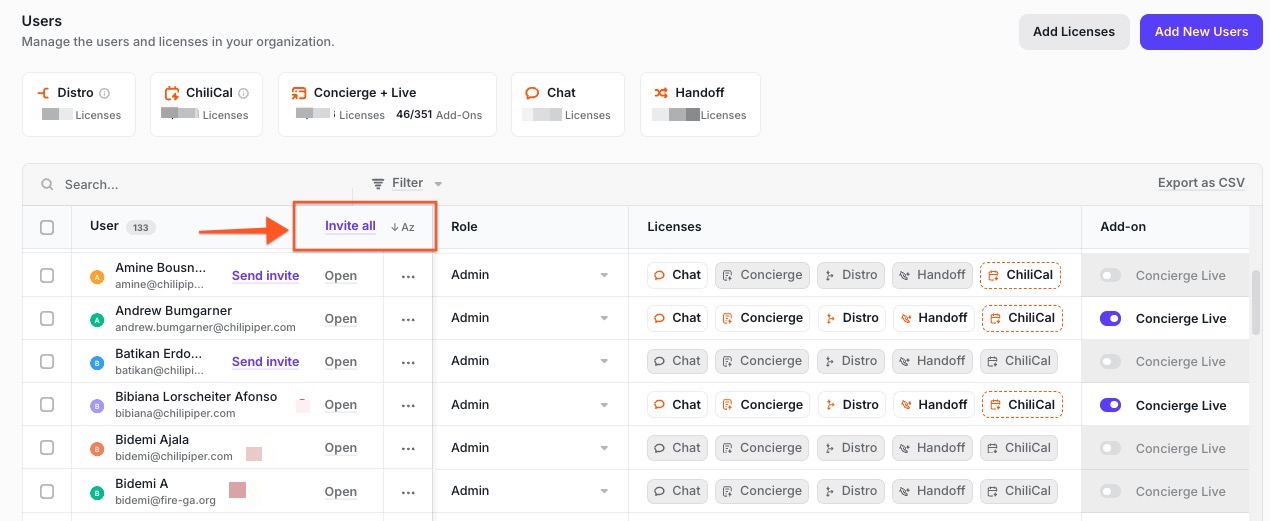
Task: Select the ChiliCal license card
Action: click(206, 104)
